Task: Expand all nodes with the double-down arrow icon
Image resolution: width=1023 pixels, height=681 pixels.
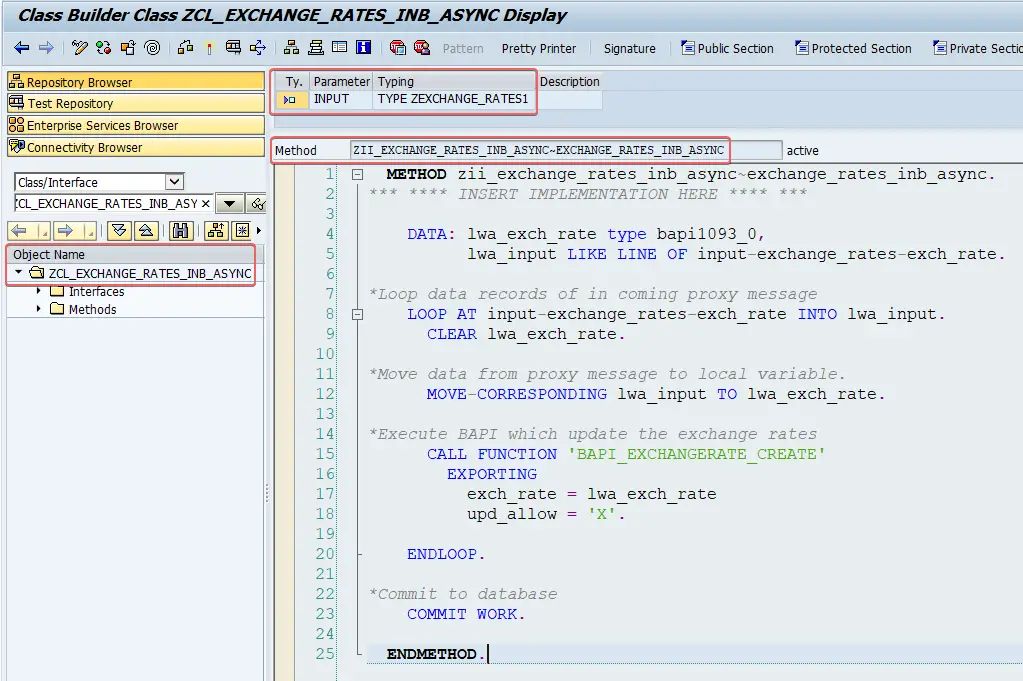Action: coord(119,230)
